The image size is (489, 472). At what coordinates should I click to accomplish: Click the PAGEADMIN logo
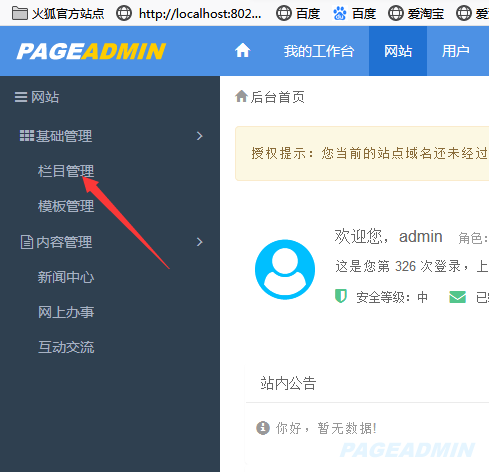point(91,51)
